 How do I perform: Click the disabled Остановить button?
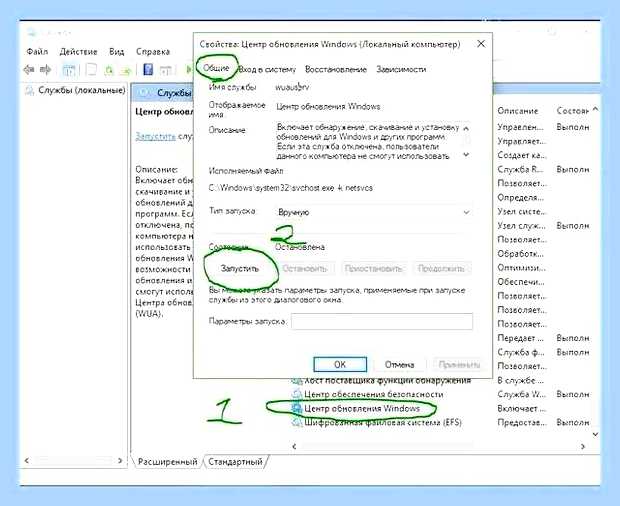304,269
